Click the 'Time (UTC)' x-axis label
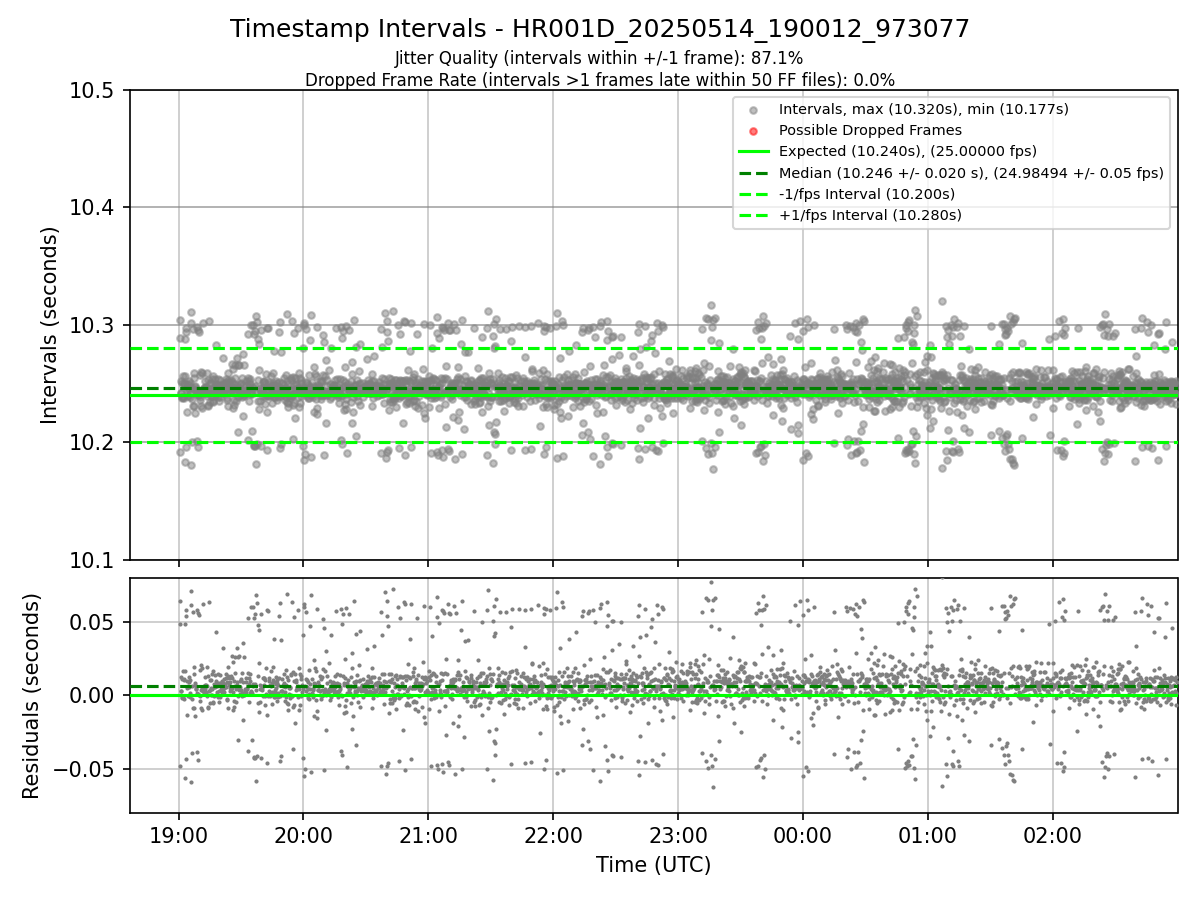The width and height of the screenshot is (1200, 900). (653, 865)
